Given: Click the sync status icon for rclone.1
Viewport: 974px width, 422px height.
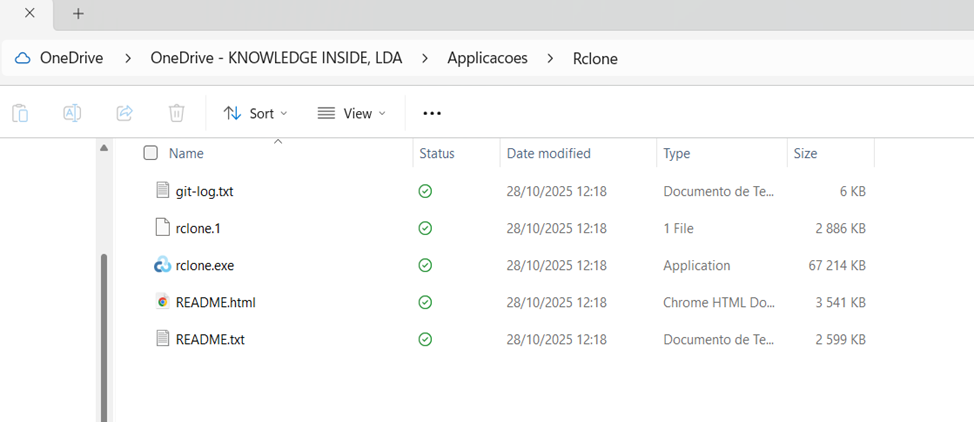Looking at the screenshot, I should [x=425, y=228].
